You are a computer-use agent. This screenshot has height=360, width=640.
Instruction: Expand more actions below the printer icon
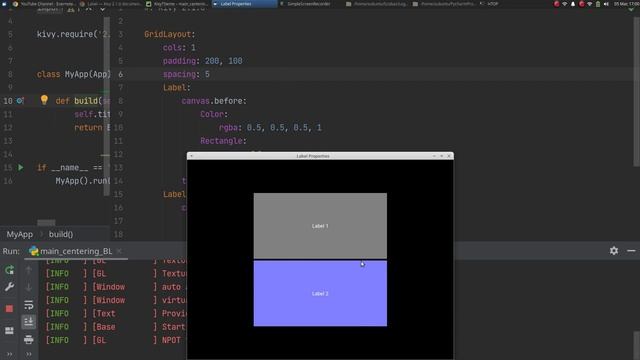click(29, 354)
